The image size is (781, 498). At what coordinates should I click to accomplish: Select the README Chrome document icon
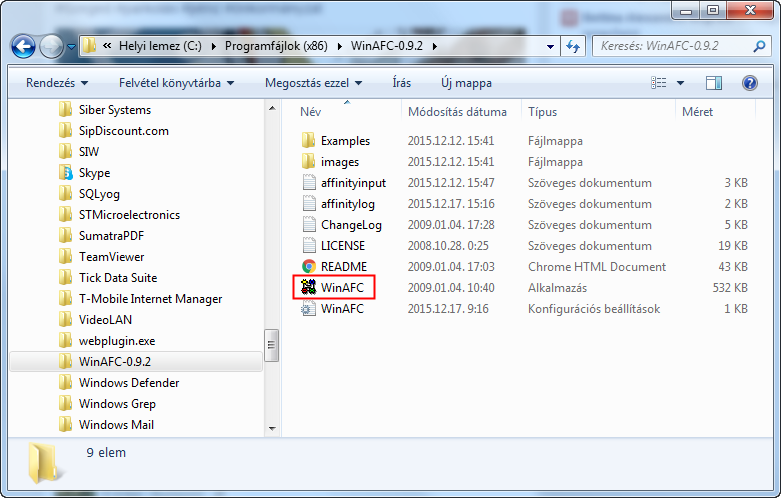pos(309,266)
